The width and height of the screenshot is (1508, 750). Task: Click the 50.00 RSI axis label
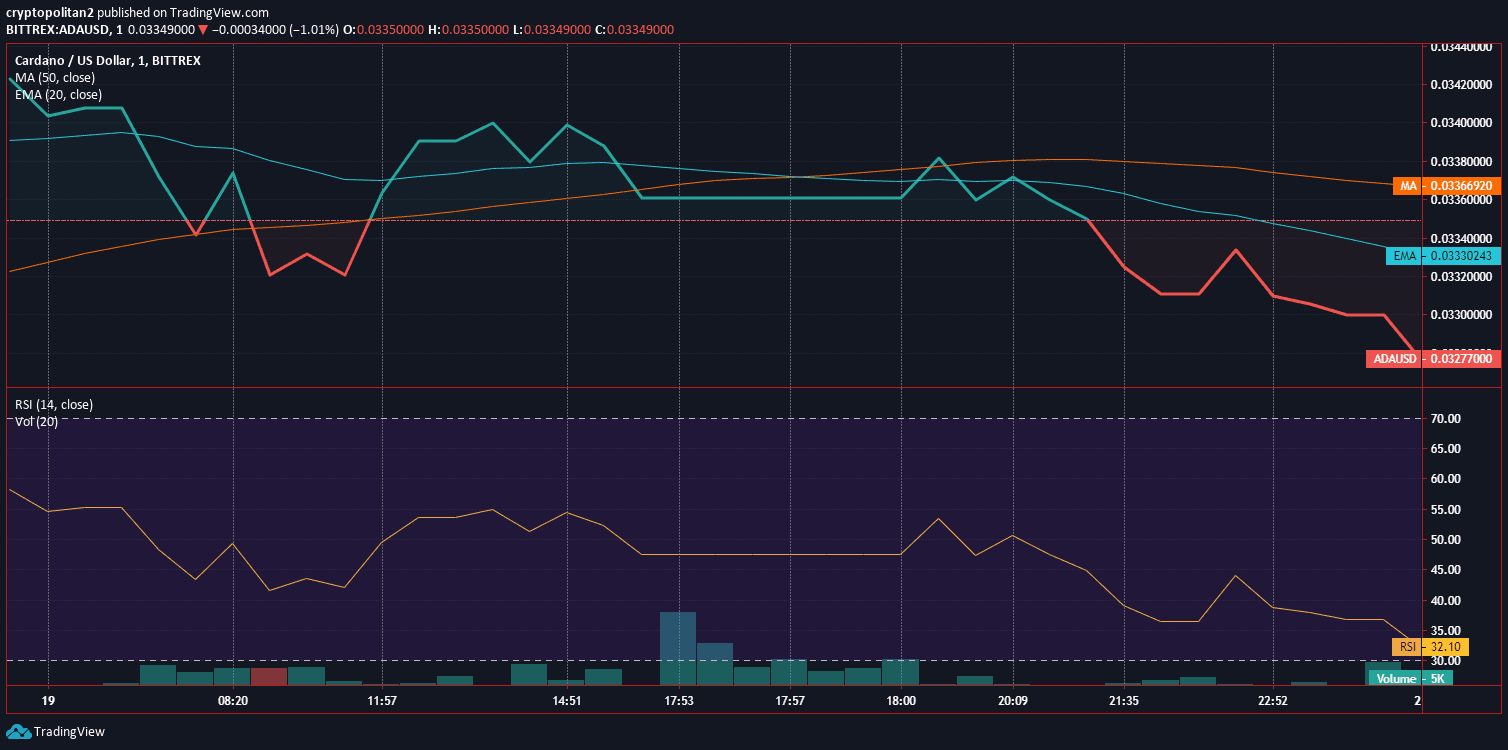pyautogui.click(x=1446, y=540)
